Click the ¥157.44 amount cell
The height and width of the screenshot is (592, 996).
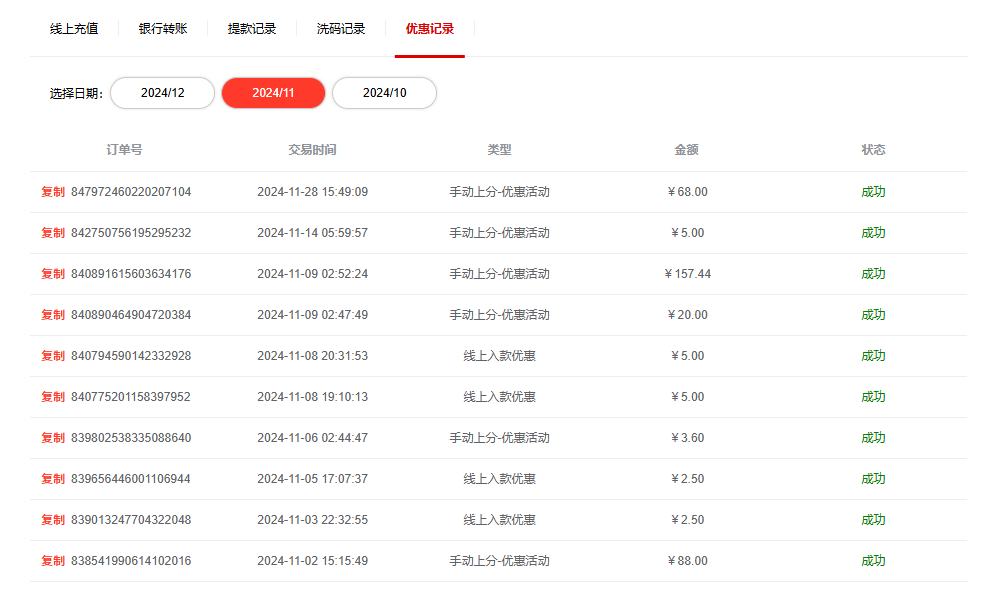(x=687, y=274)
